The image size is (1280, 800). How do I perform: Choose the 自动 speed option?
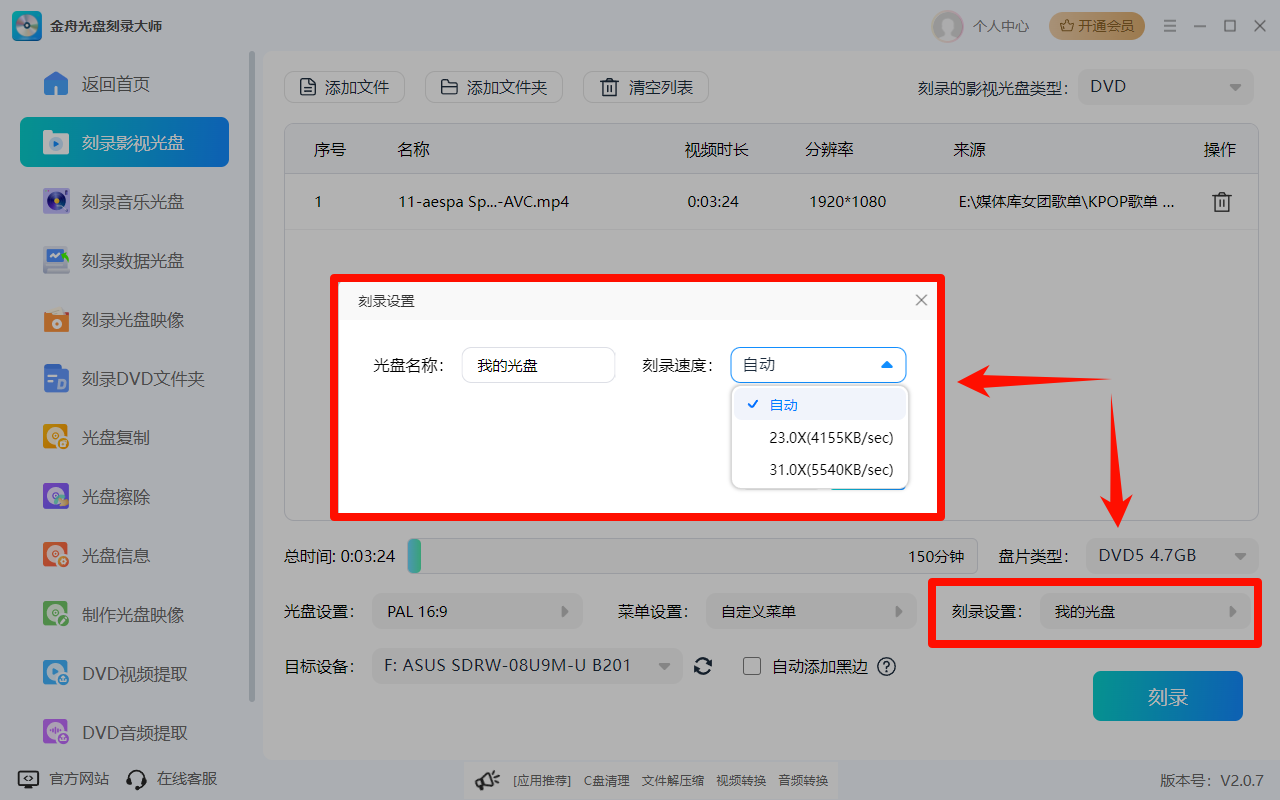click(819, 405)
